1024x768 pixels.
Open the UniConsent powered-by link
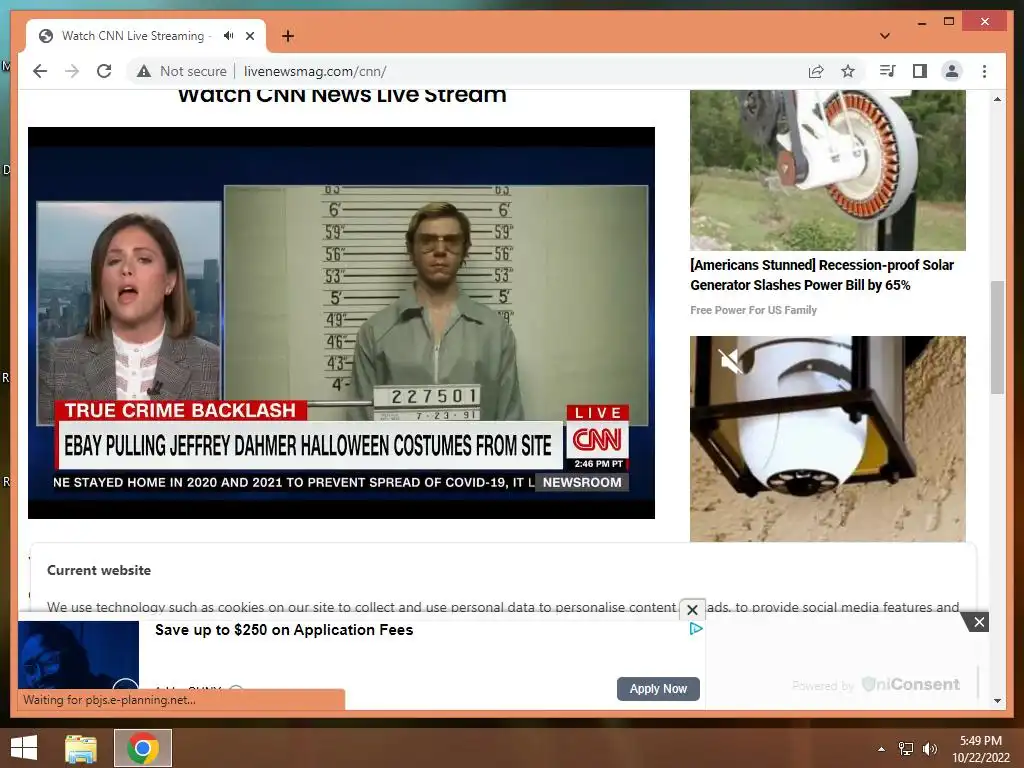point(876,684)
